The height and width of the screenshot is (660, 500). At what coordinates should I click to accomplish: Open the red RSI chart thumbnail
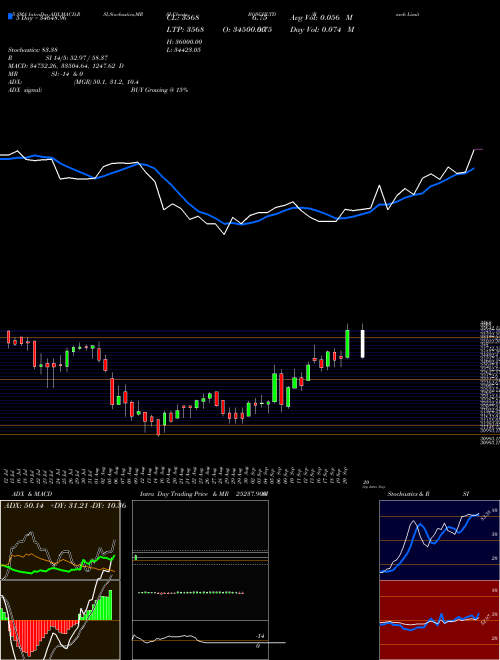click(439, 620)
